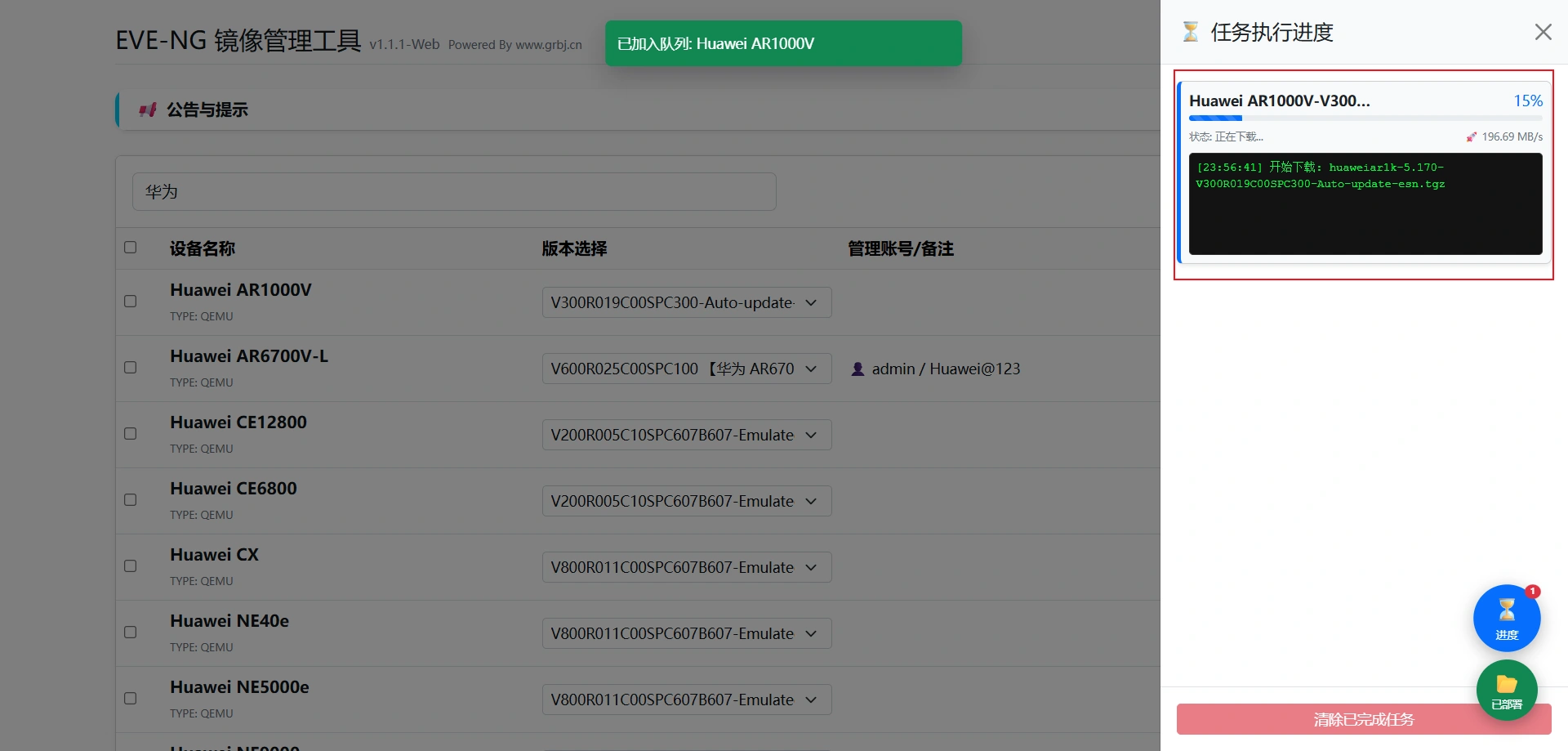This screenshot has width=1568, height=751.
Task: Click the EVE-NG 镜像管理工具 title
Action: point(238,39)
